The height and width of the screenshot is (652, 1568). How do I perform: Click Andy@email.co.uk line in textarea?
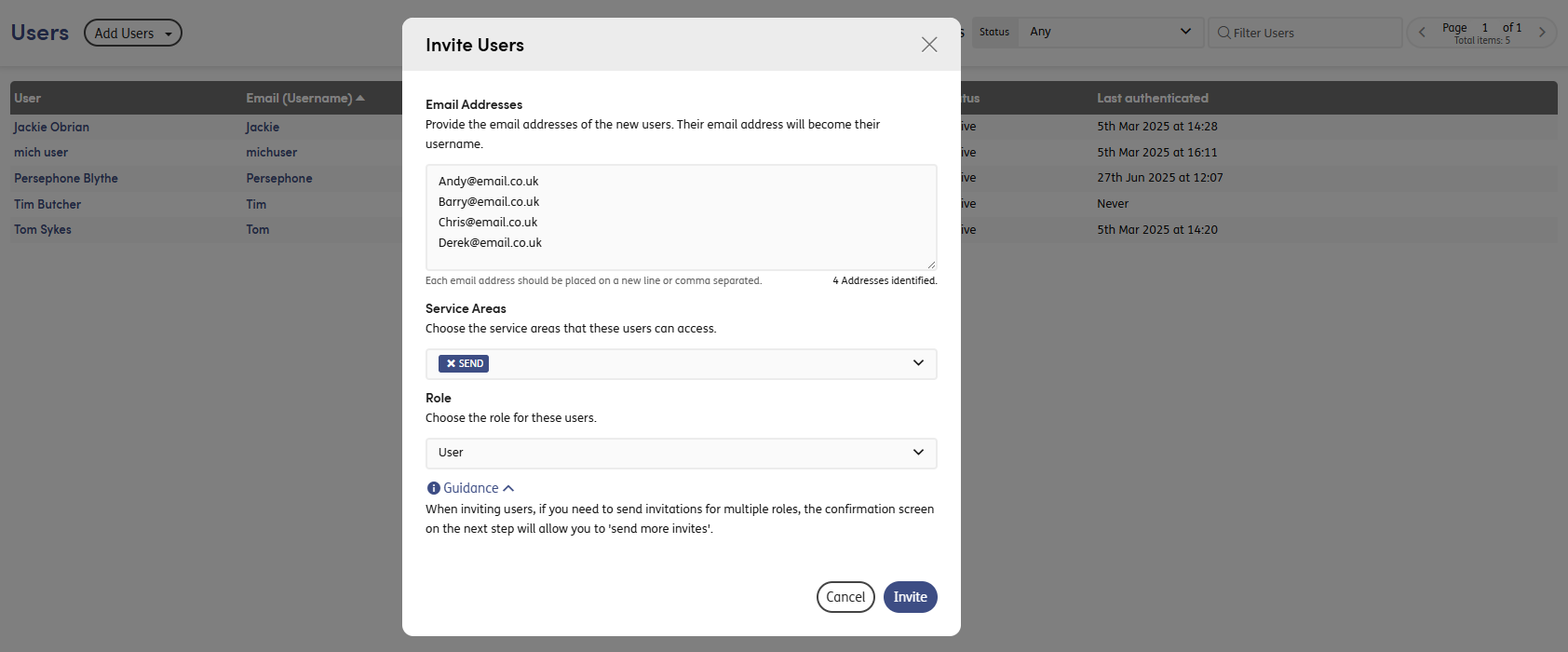pyautogui.click(x=489, y=182)
